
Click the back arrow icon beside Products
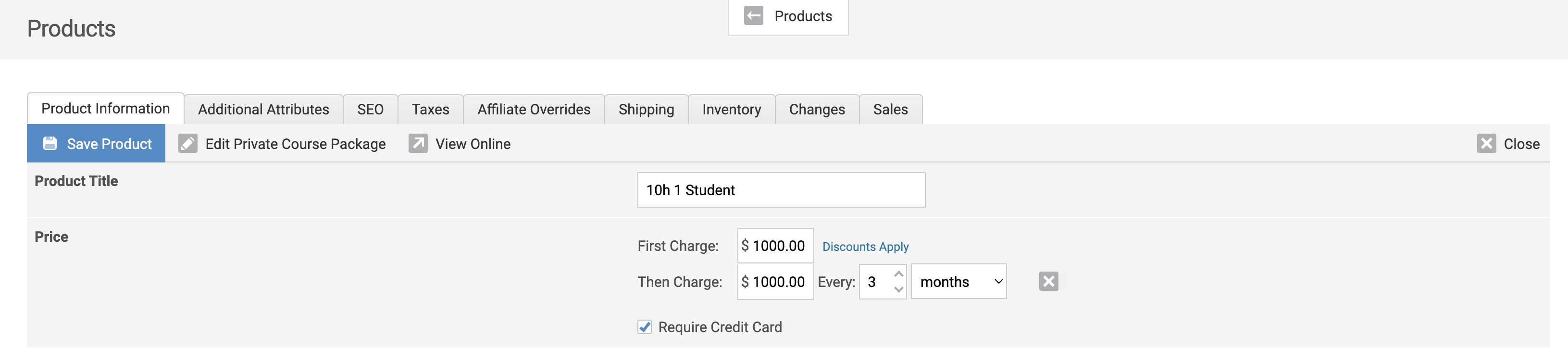tap(753, 16)
